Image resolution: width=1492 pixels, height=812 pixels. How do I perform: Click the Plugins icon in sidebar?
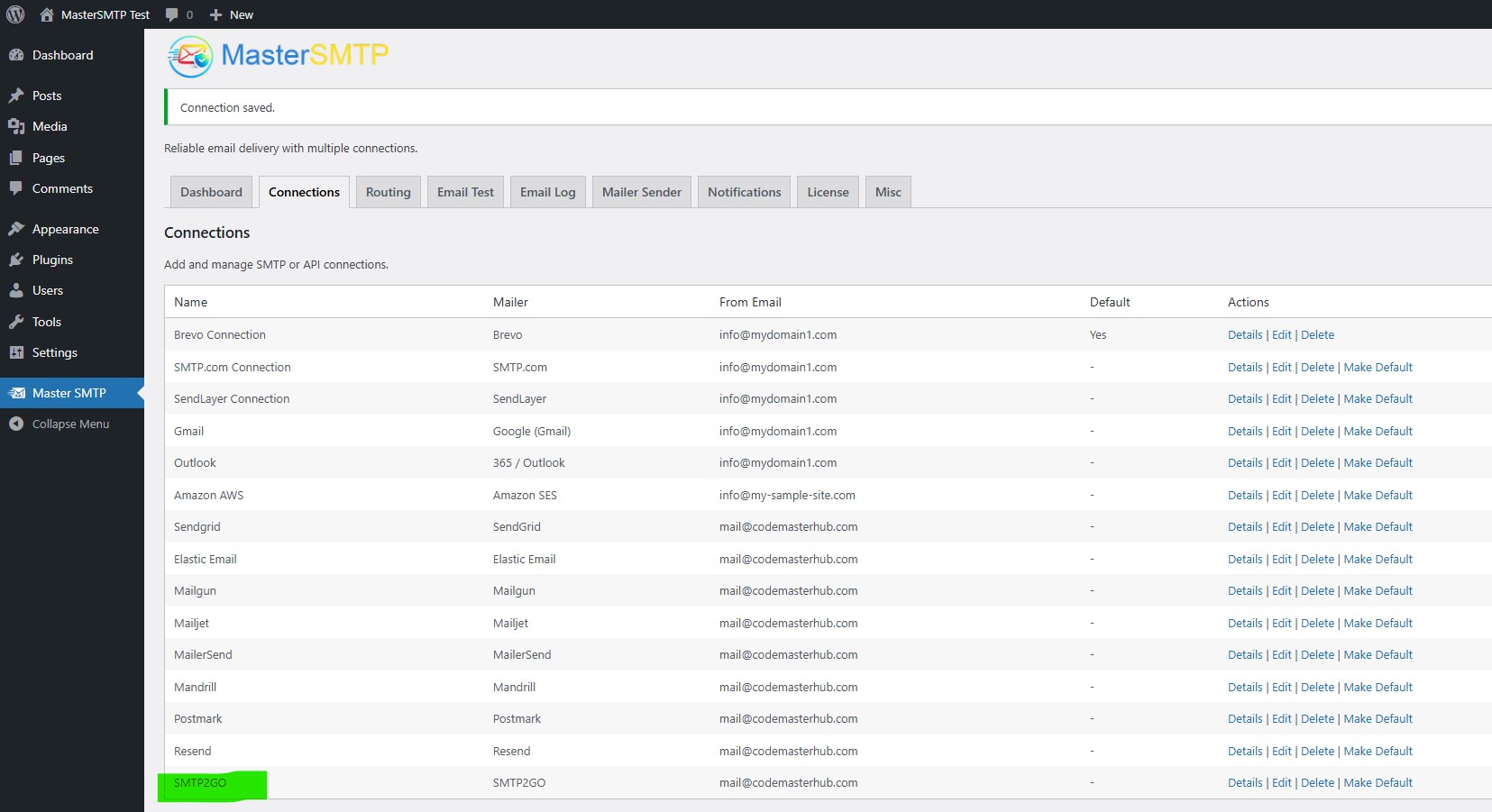tap(16, 260)
